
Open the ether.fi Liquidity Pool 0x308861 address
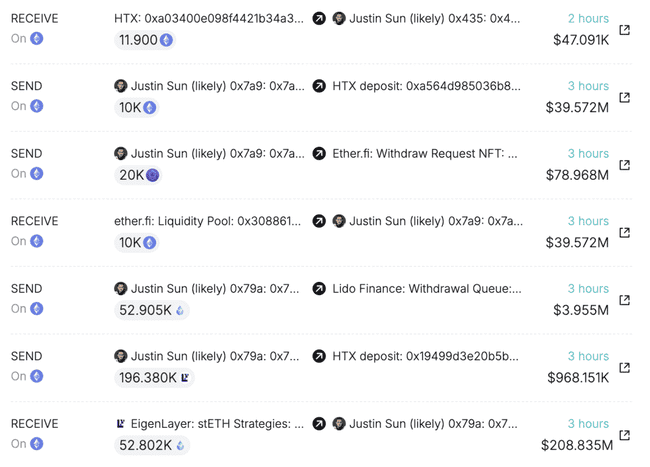pos(208,221)
